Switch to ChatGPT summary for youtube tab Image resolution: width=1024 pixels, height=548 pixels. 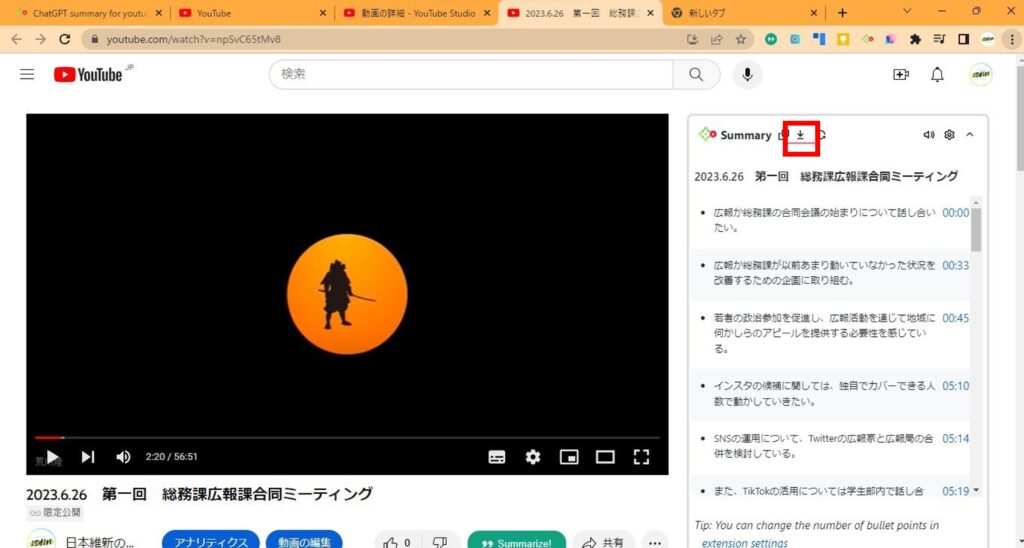(88, 13)
